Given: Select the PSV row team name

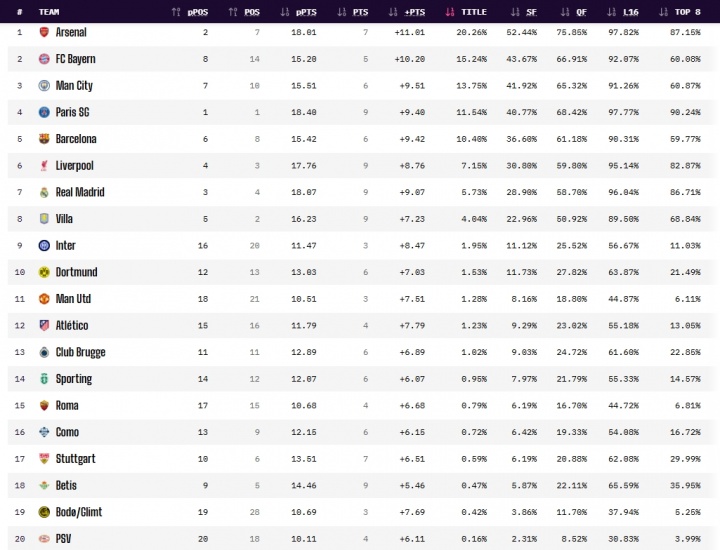Looking at the screenshot, I should pos(63,539).
